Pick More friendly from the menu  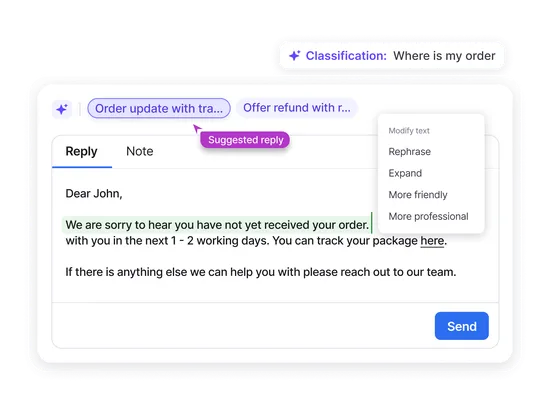pyautogui.click(x=418, y=195)
